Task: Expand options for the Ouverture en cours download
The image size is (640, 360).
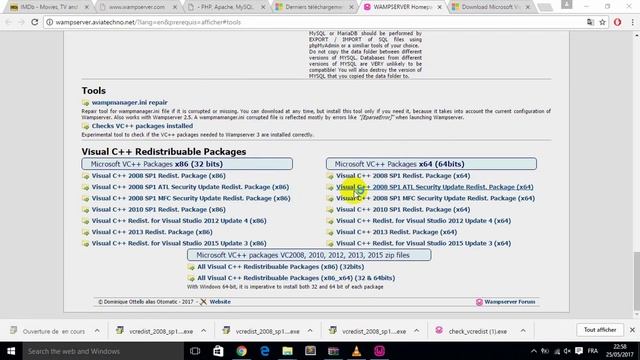Action: tap(97, 331)
